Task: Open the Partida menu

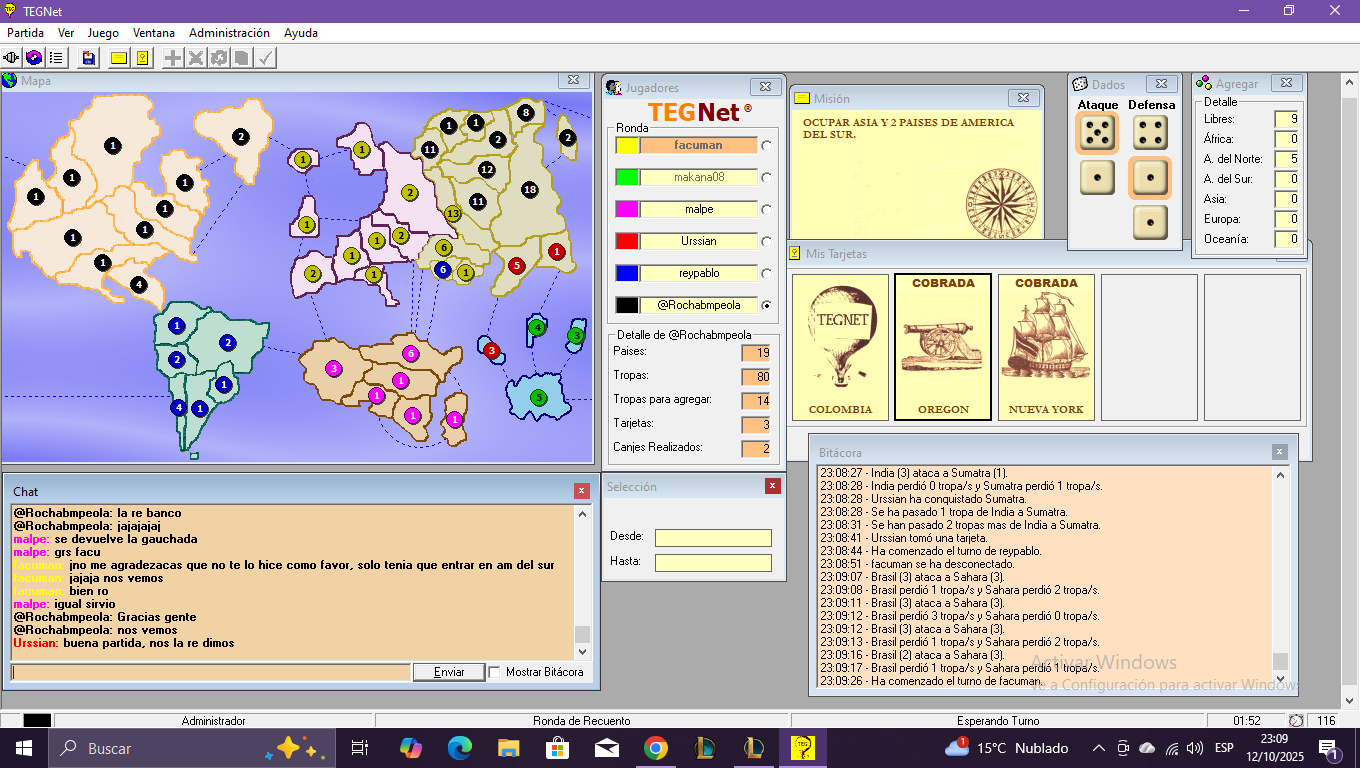Action: [25, 33]
